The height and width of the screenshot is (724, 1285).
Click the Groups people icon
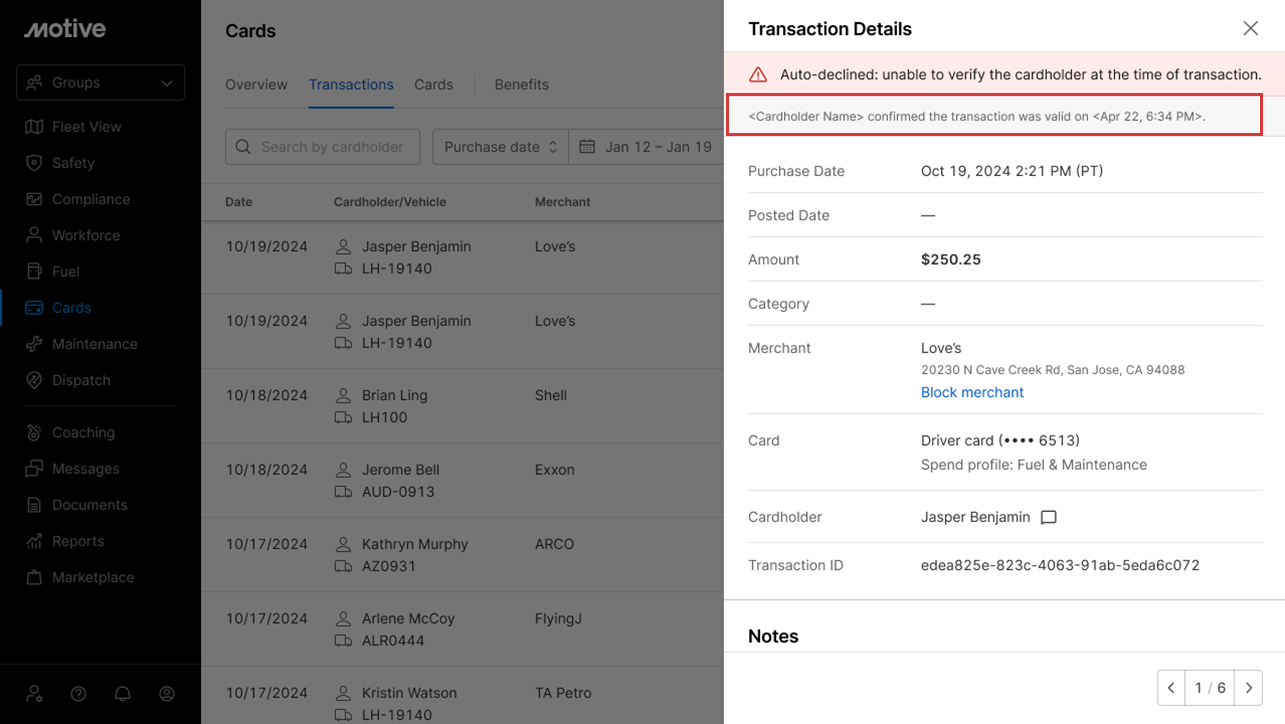pos(36,83)
